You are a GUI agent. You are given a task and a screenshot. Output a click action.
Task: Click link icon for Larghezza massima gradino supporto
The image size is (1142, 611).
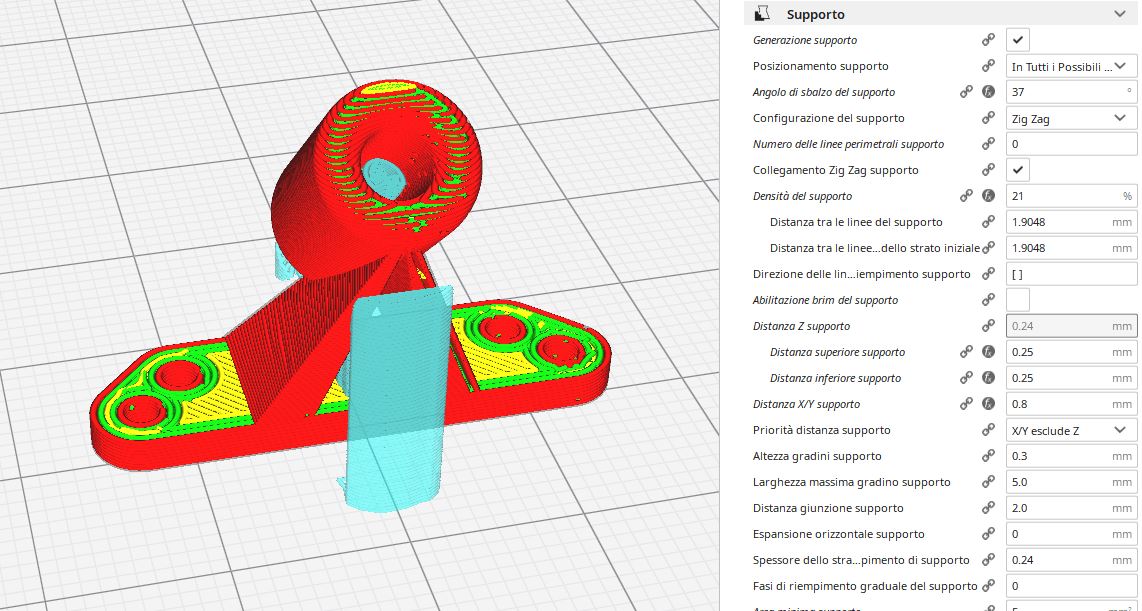(x=988, y=482)
